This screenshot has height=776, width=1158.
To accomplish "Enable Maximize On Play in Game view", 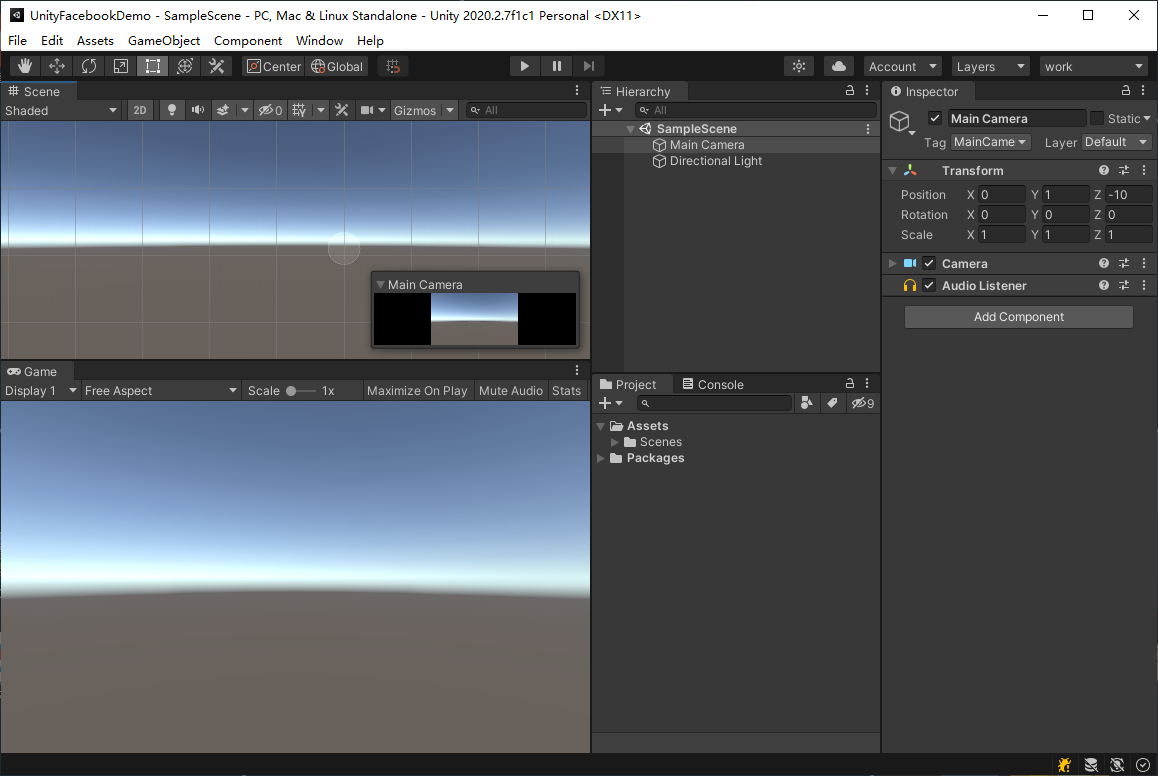I will tap(416, 390).
